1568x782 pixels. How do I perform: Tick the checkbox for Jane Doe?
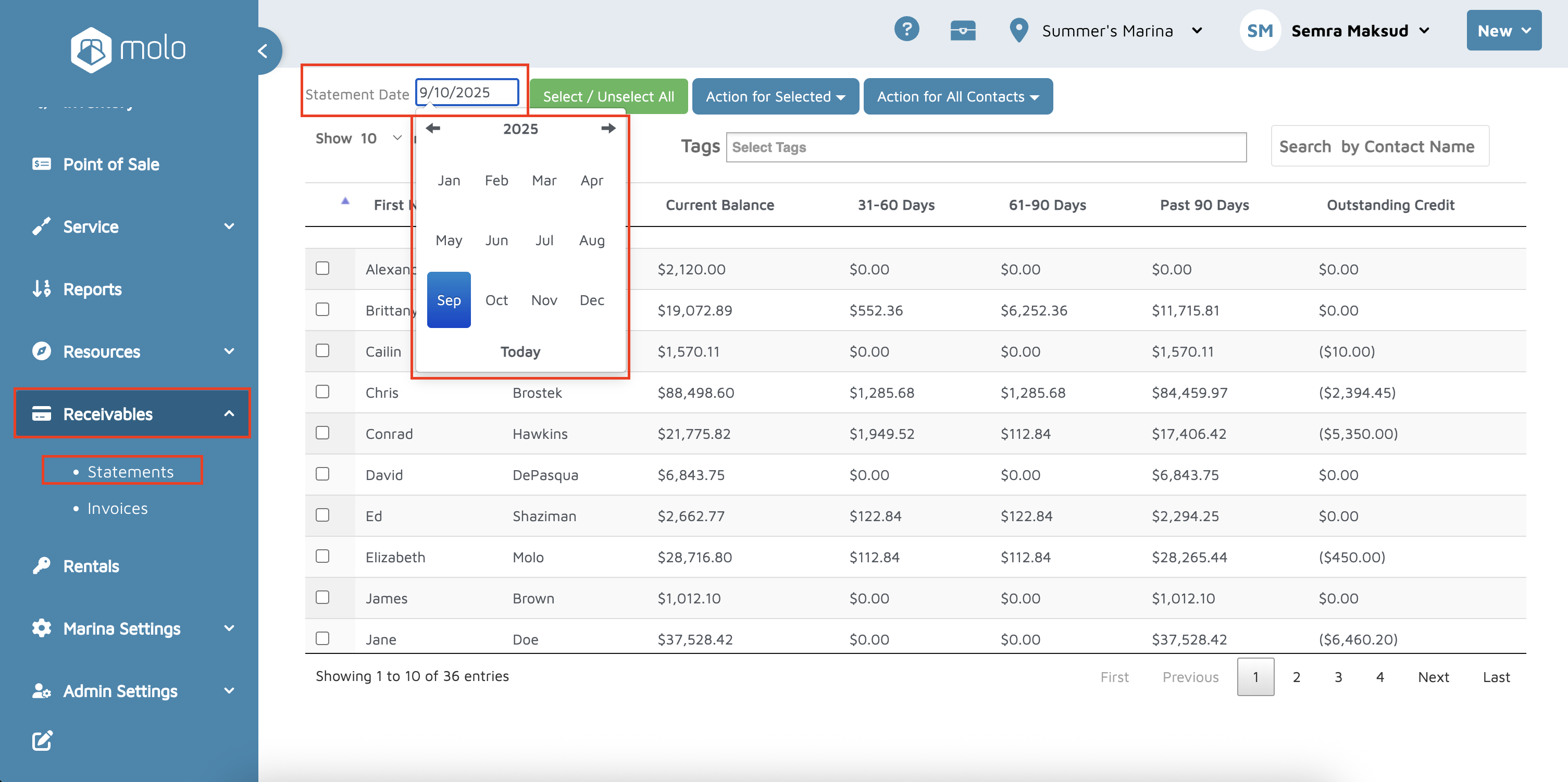point(322,638)
